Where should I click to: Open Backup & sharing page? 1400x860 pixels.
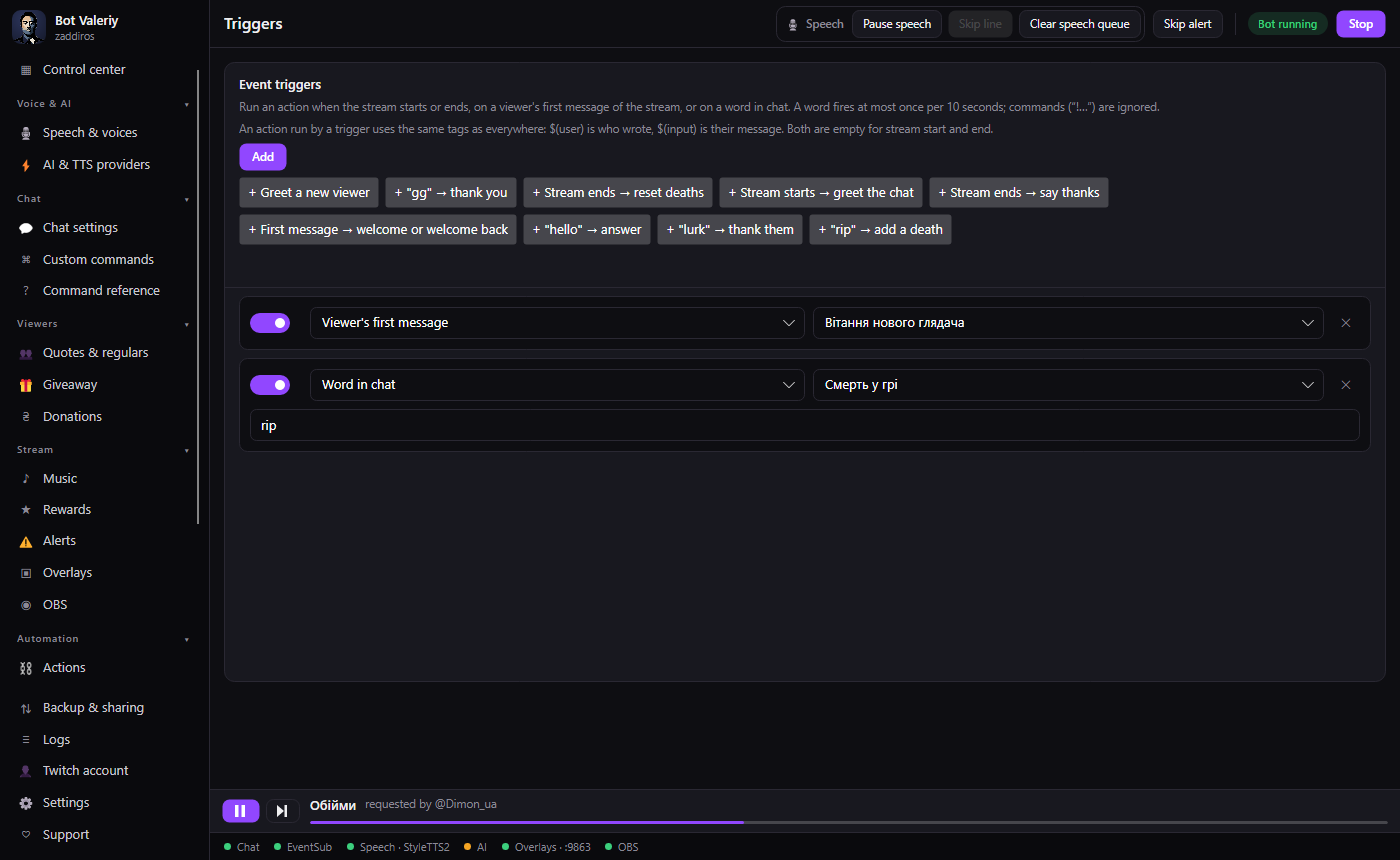[103, 708]
